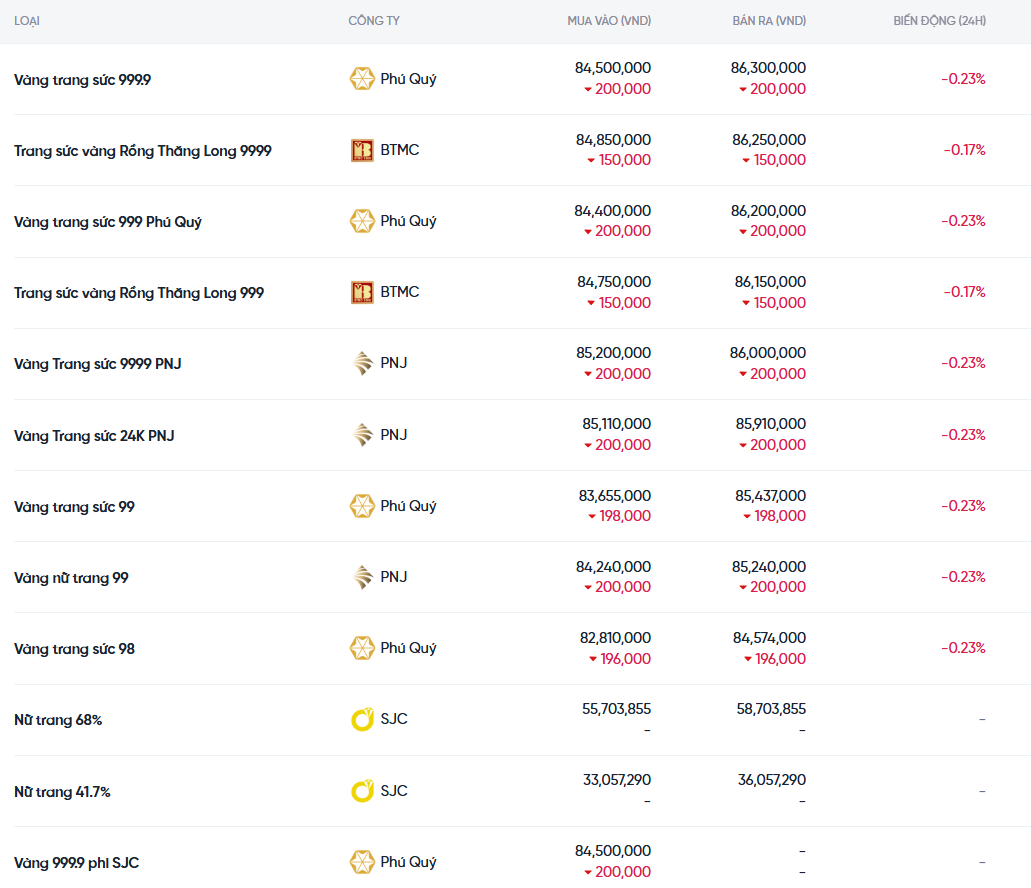Click -0.23% change in Vàng trang sức 98 row
Screen dimensions: 1031x888
click(x=963, y=647)
